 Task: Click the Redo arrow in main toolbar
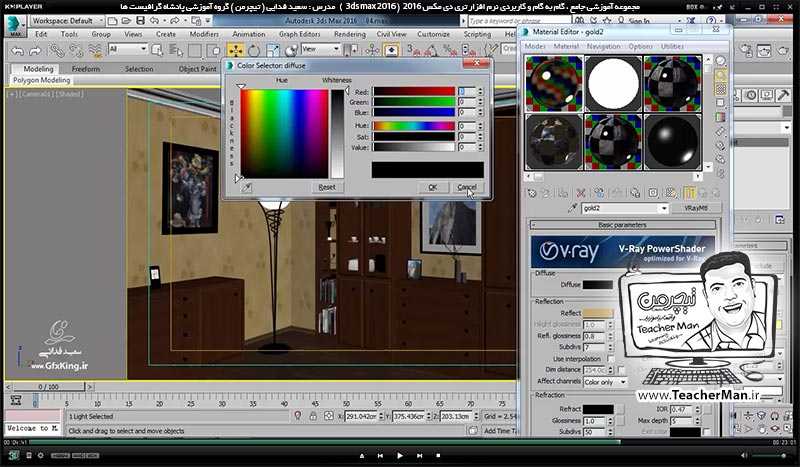click(36, 51)
